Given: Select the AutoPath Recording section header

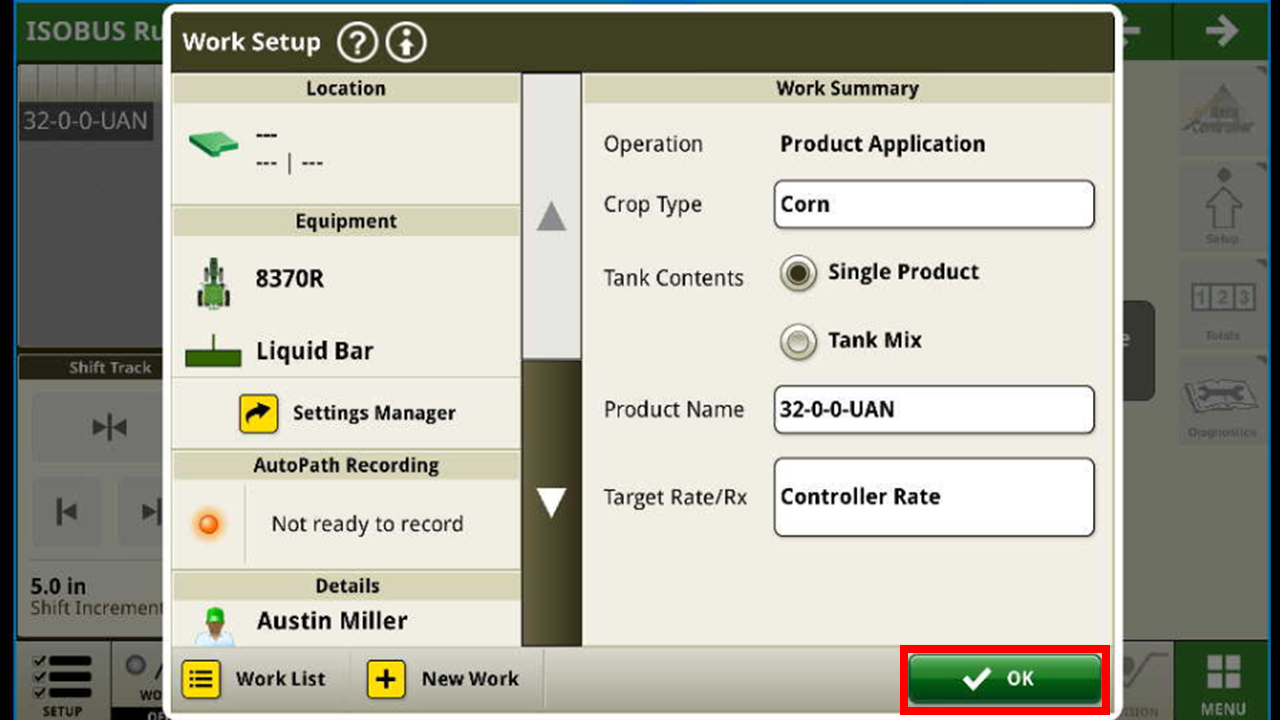Looking at the screenshot, I should tap(346, 465).
